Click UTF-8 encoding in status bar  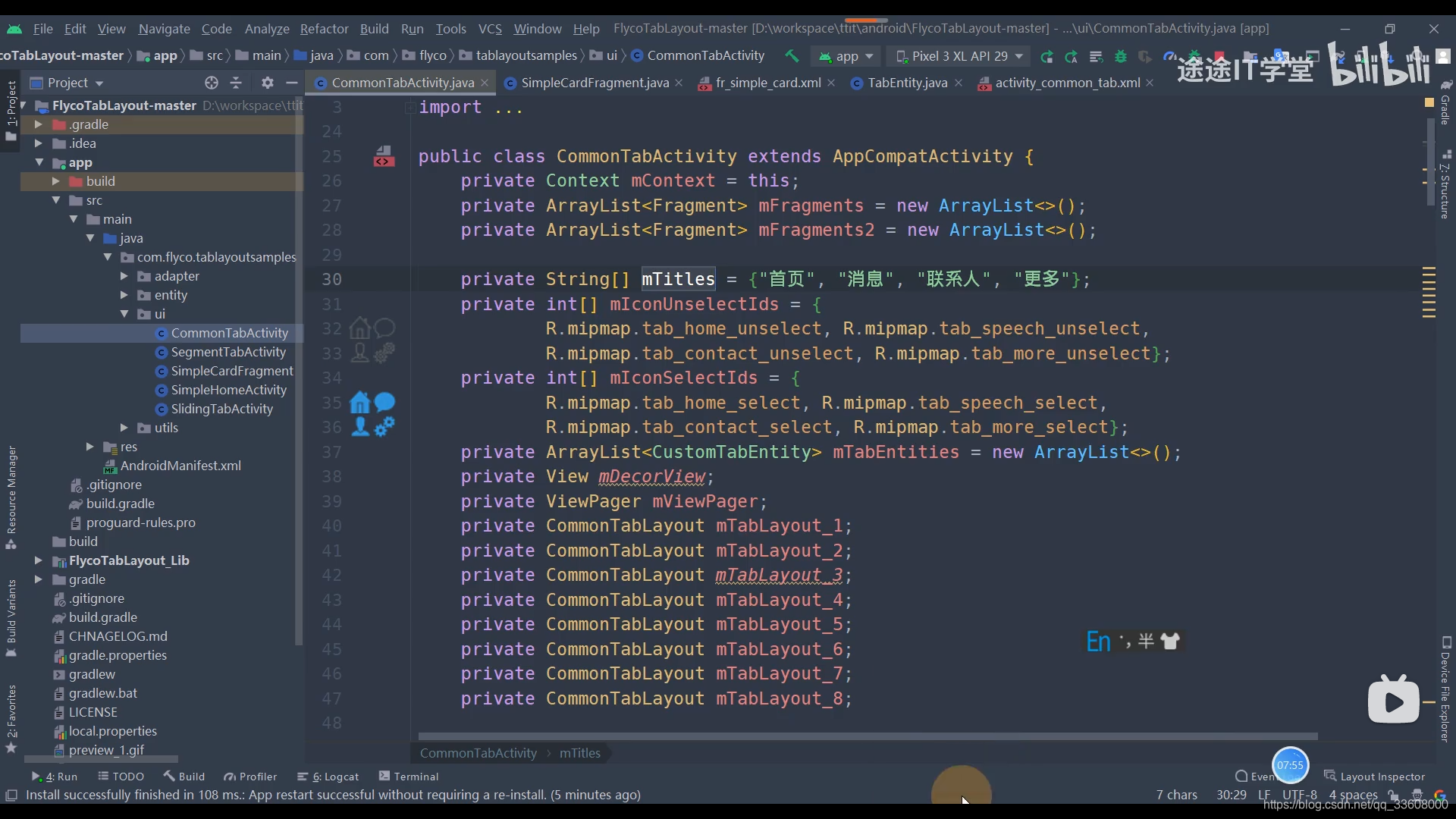tap(1299, 795)
